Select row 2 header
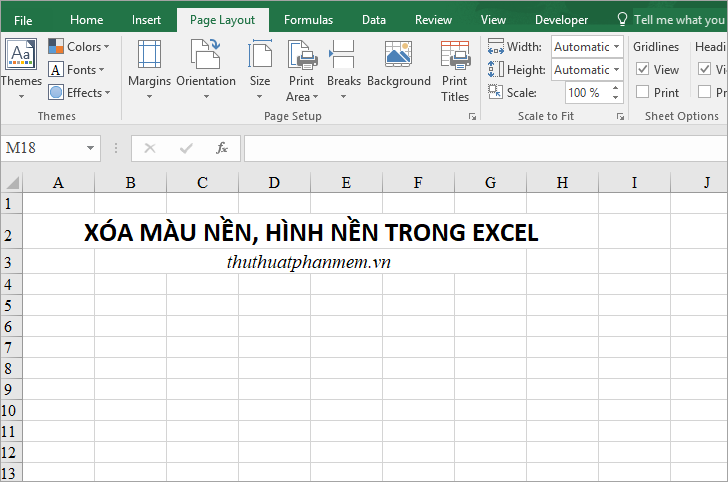 [11, 231]
